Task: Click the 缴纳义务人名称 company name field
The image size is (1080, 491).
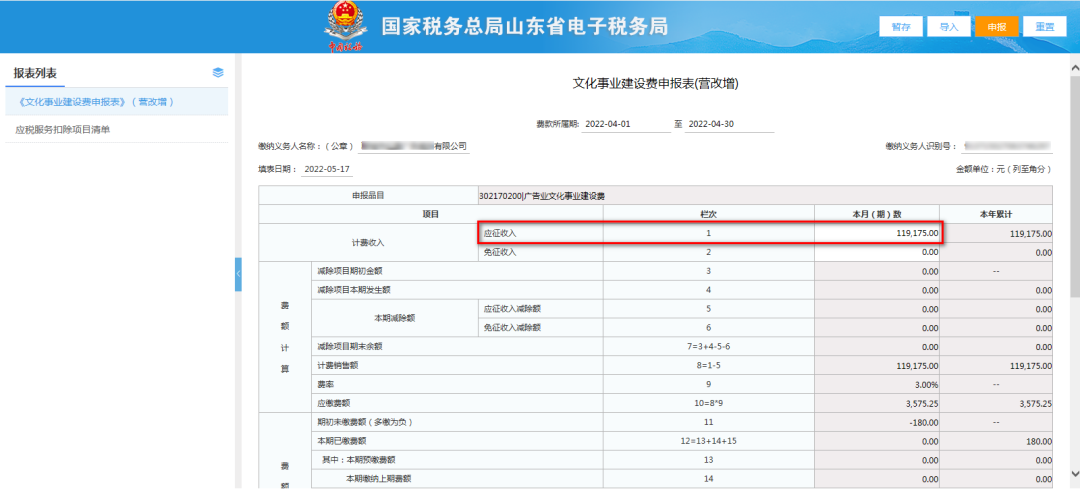Action: 413,146
